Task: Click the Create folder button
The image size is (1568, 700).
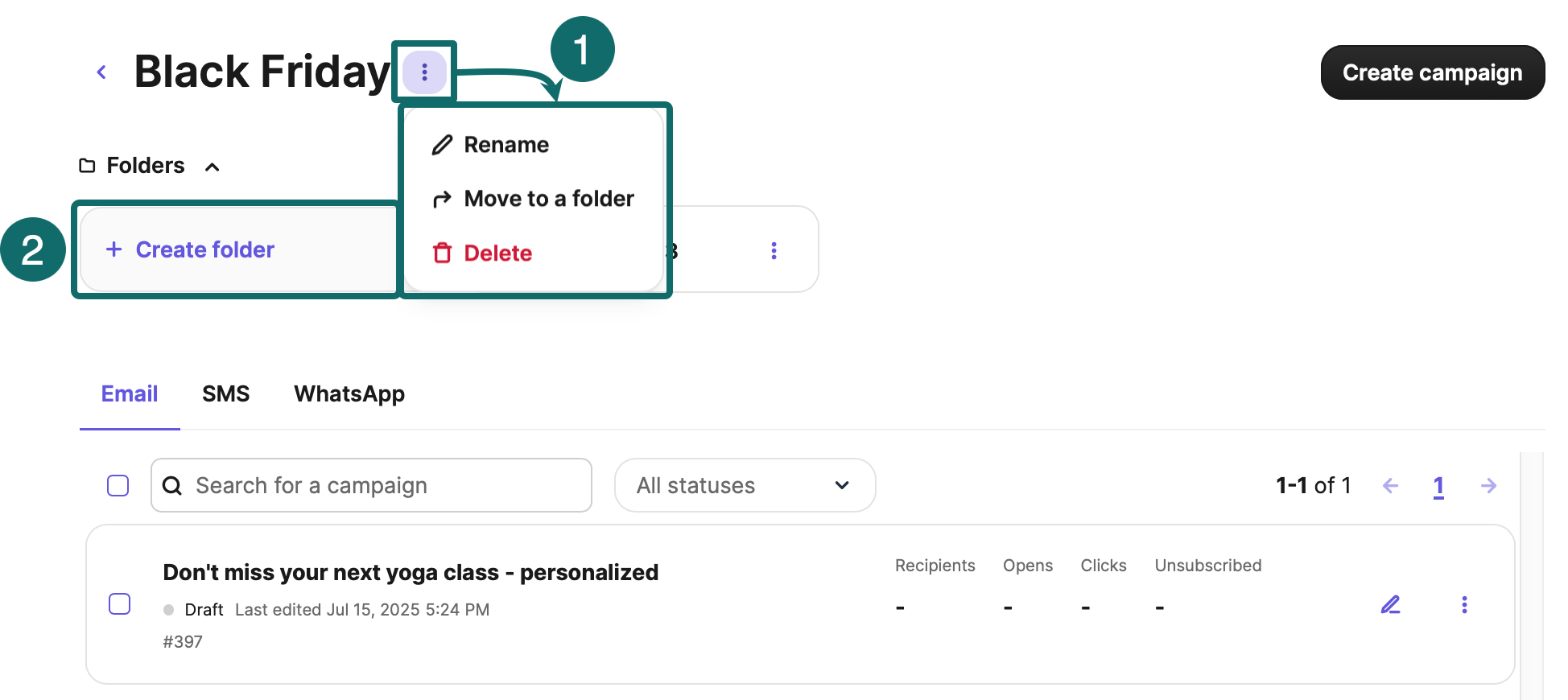Action: 205,250
